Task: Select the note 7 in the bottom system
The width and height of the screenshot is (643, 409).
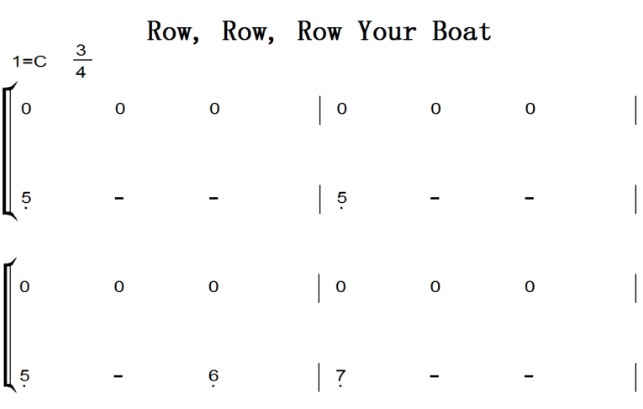Action: 341,376
